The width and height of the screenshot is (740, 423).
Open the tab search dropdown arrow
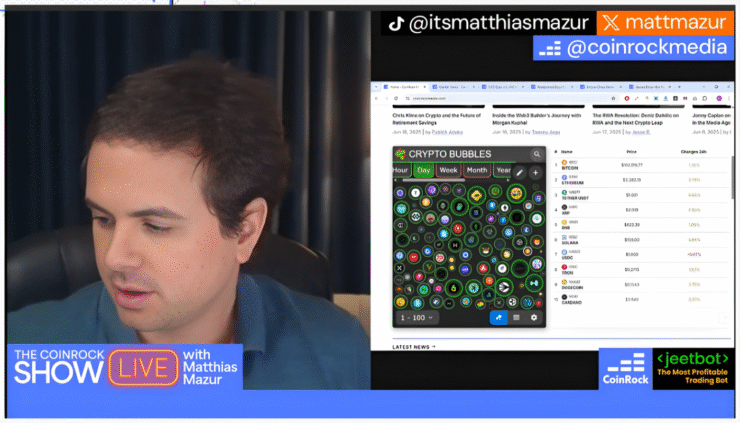[376, 87]
